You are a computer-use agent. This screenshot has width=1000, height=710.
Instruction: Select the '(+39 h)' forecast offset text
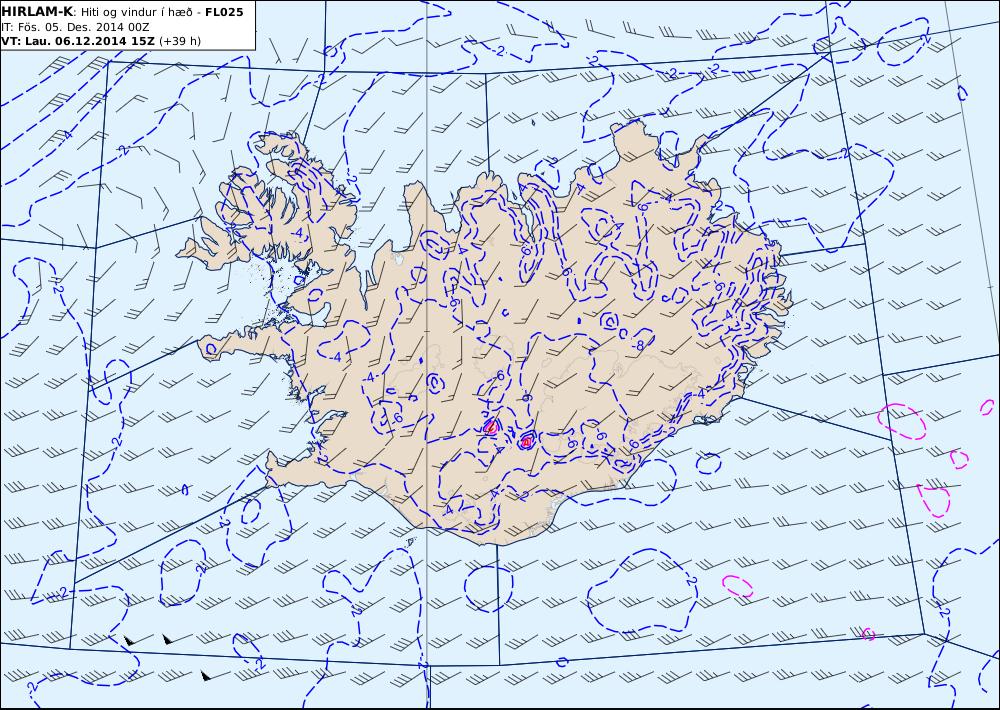coord(180,41)
